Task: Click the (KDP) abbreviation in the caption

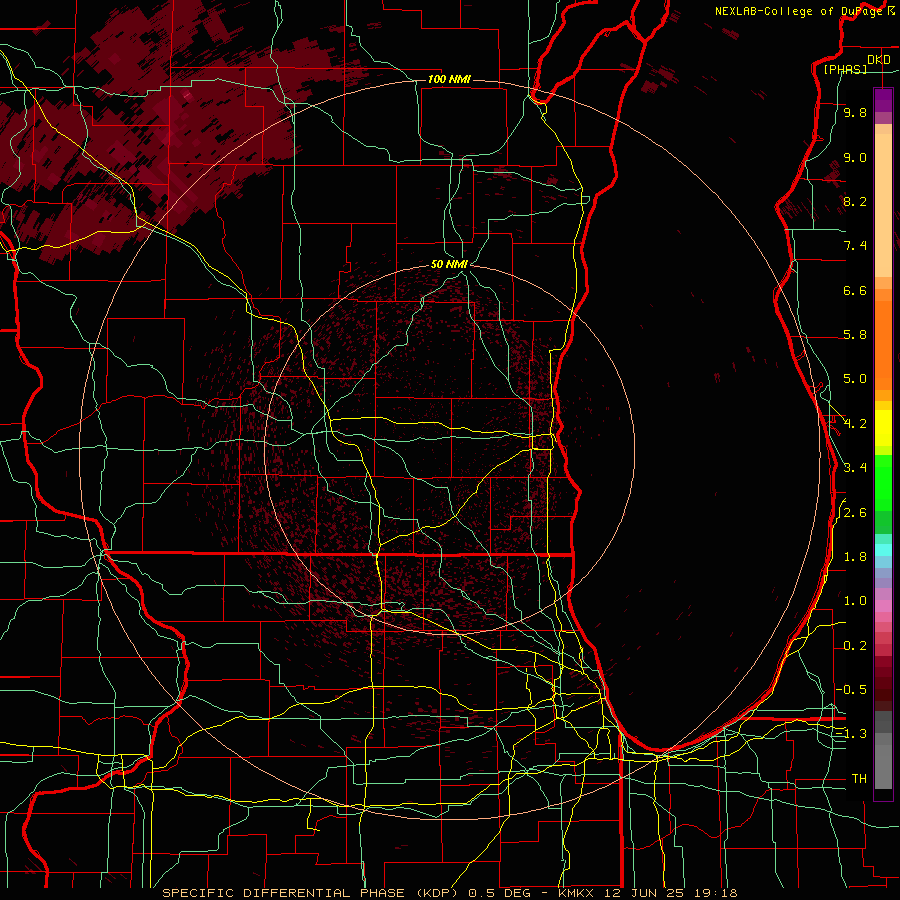Action: 439,894
